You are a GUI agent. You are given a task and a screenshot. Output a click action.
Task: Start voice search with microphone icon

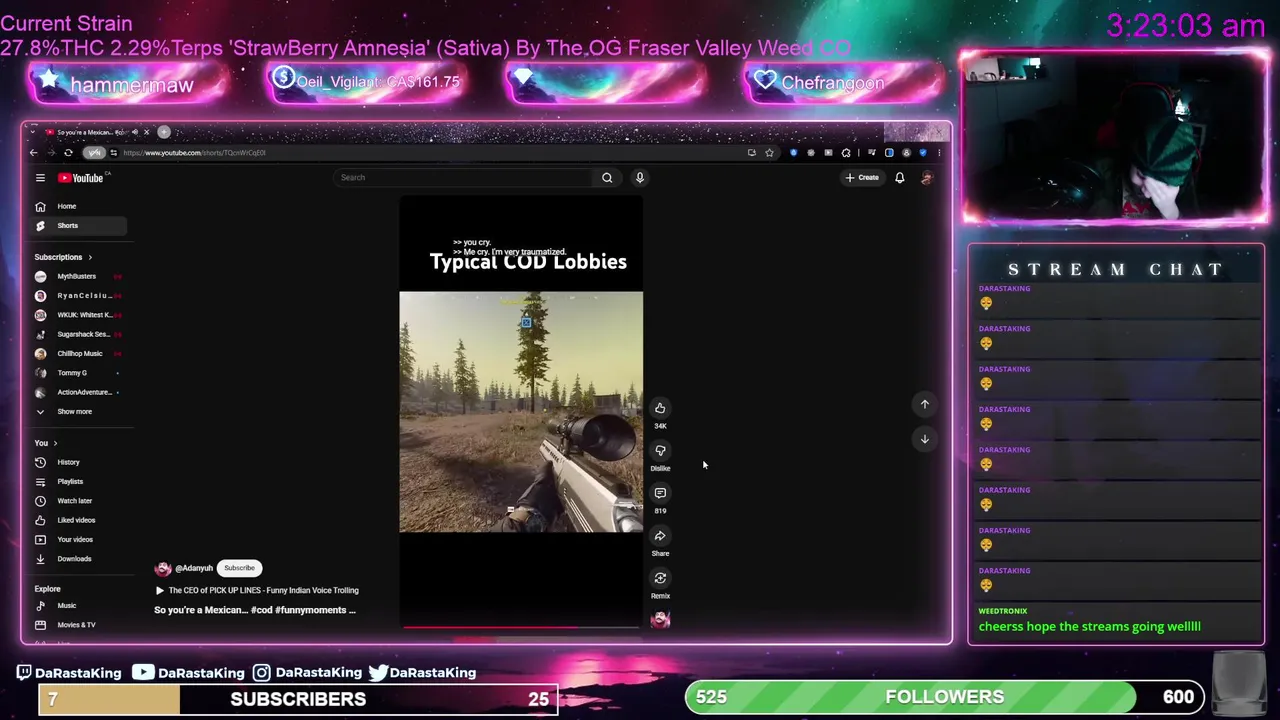tap(640, 178)
